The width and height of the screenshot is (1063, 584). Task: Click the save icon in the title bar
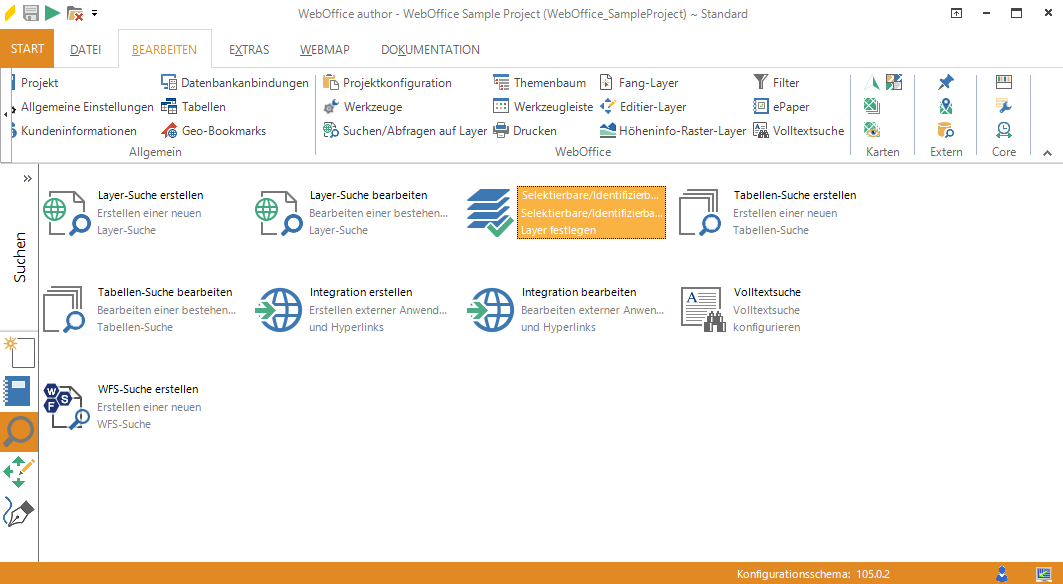tap(31, 13)
